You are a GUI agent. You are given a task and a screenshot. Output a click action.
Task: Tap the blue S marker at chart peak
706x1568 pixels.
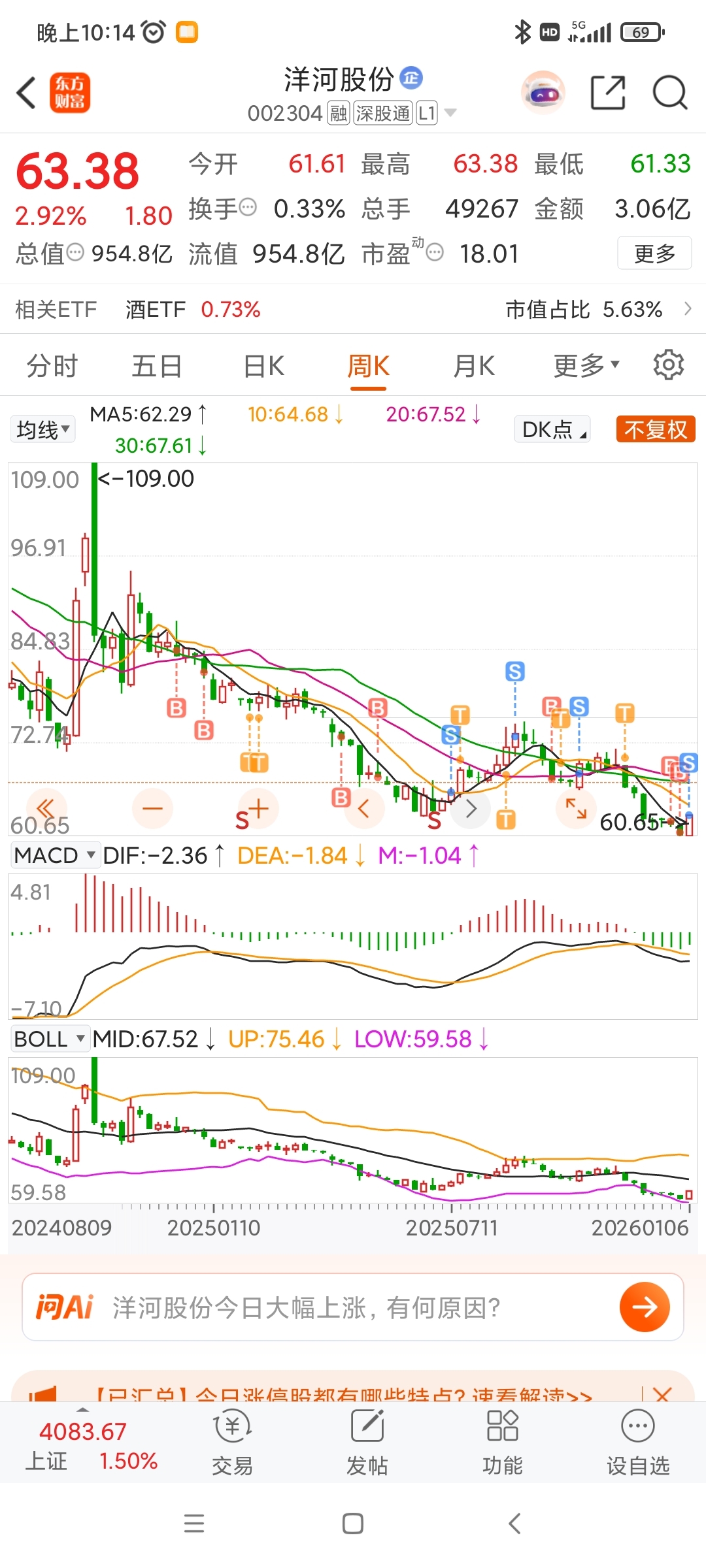pos(515,671)
